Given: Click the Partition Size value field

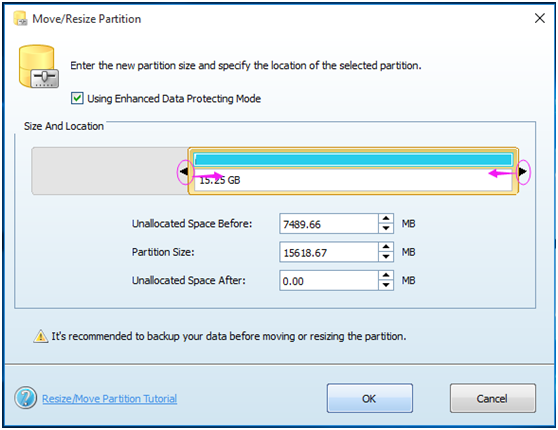Looking at the screenshot, I should pyautogui.click(x=329, y=252).
